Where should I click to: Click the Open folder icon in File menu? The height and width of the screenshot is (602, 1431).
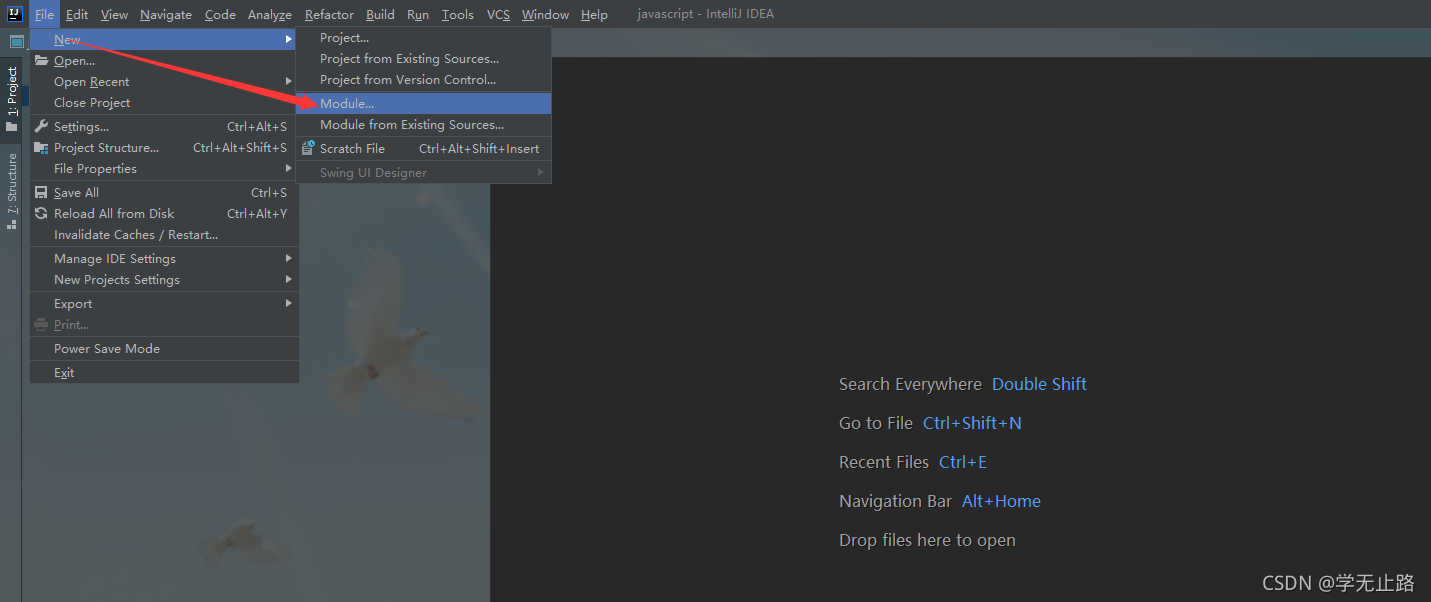(39, 60)
